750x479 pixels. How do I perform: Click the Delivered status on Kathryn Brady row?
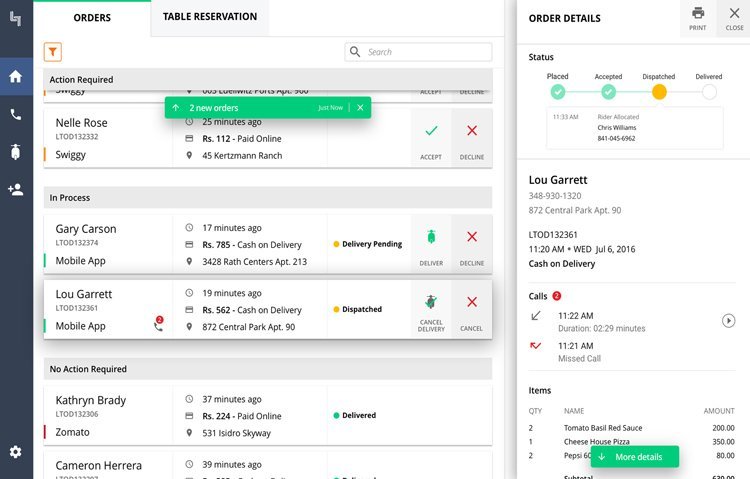point(354,415)
